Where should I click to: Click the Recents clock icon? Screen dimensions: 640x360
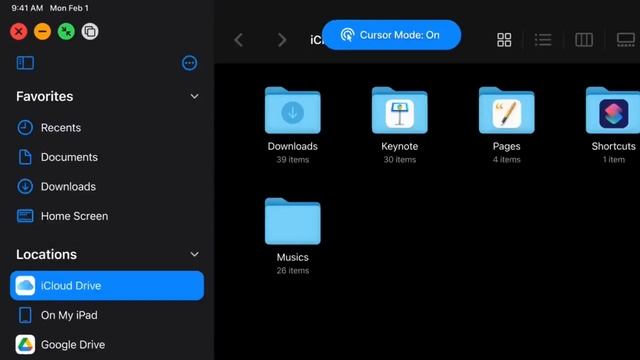pos(25,128)
